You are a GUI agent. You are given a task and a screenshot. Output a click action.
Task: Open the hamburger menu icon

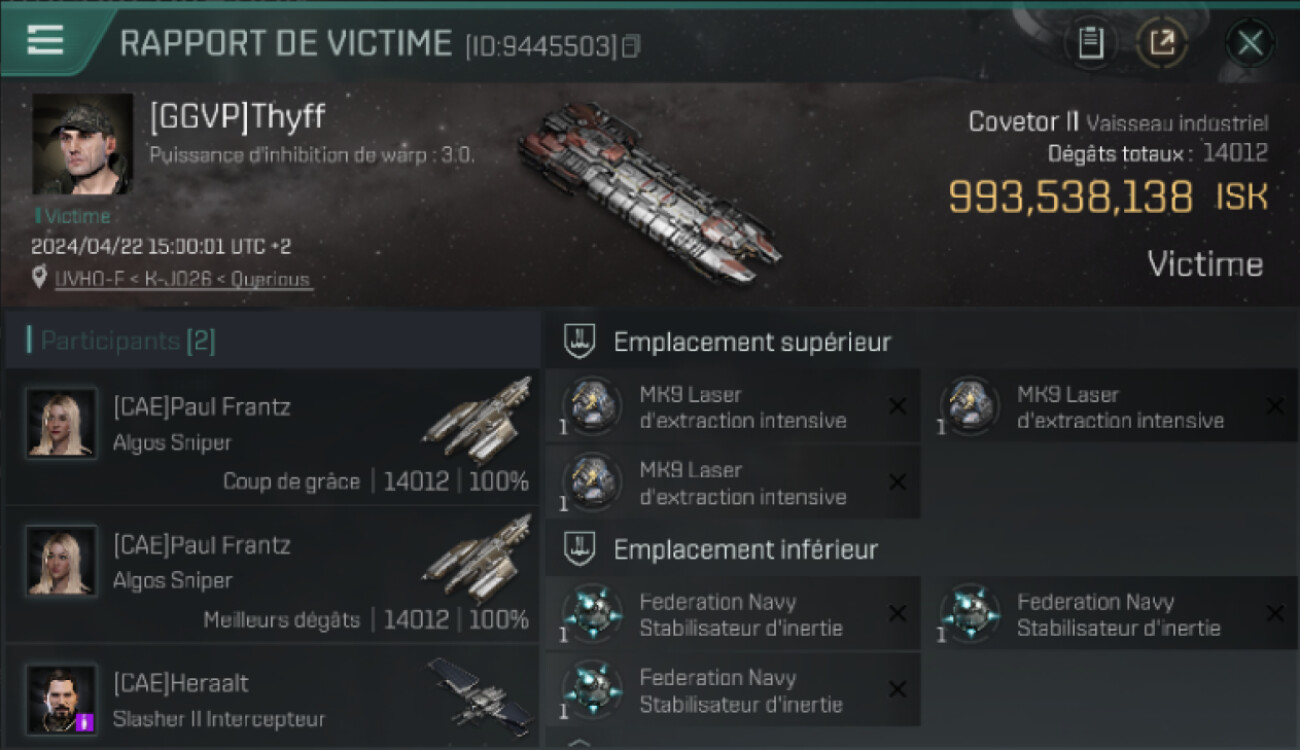[45, 40]
